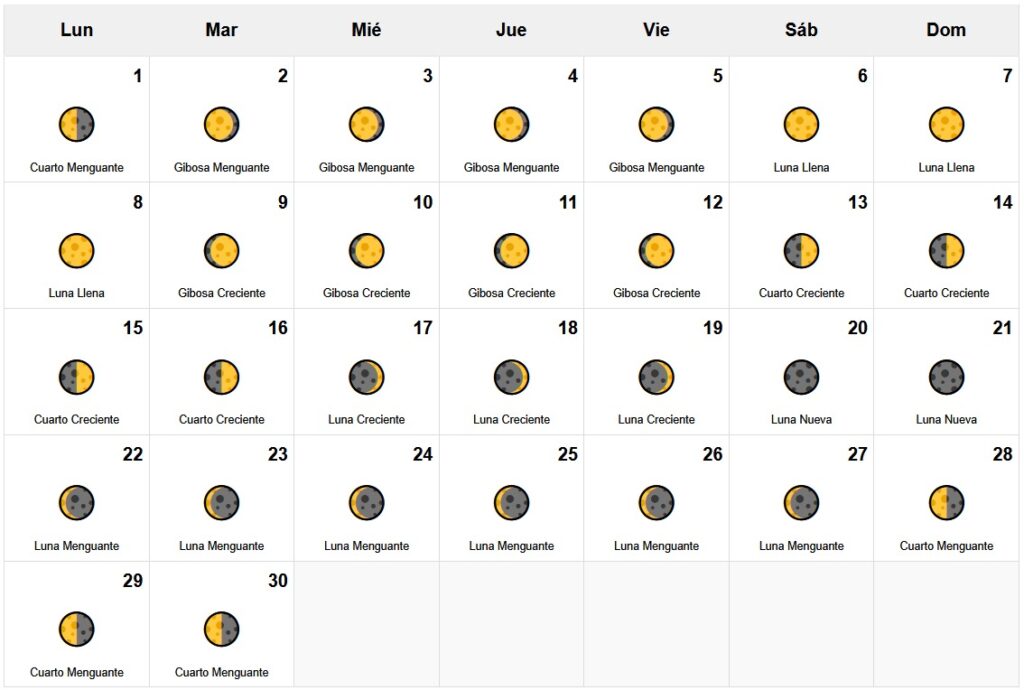Click the moon icon on day 1
This screenshot has height=690, width=1024.
pos(77,125)
